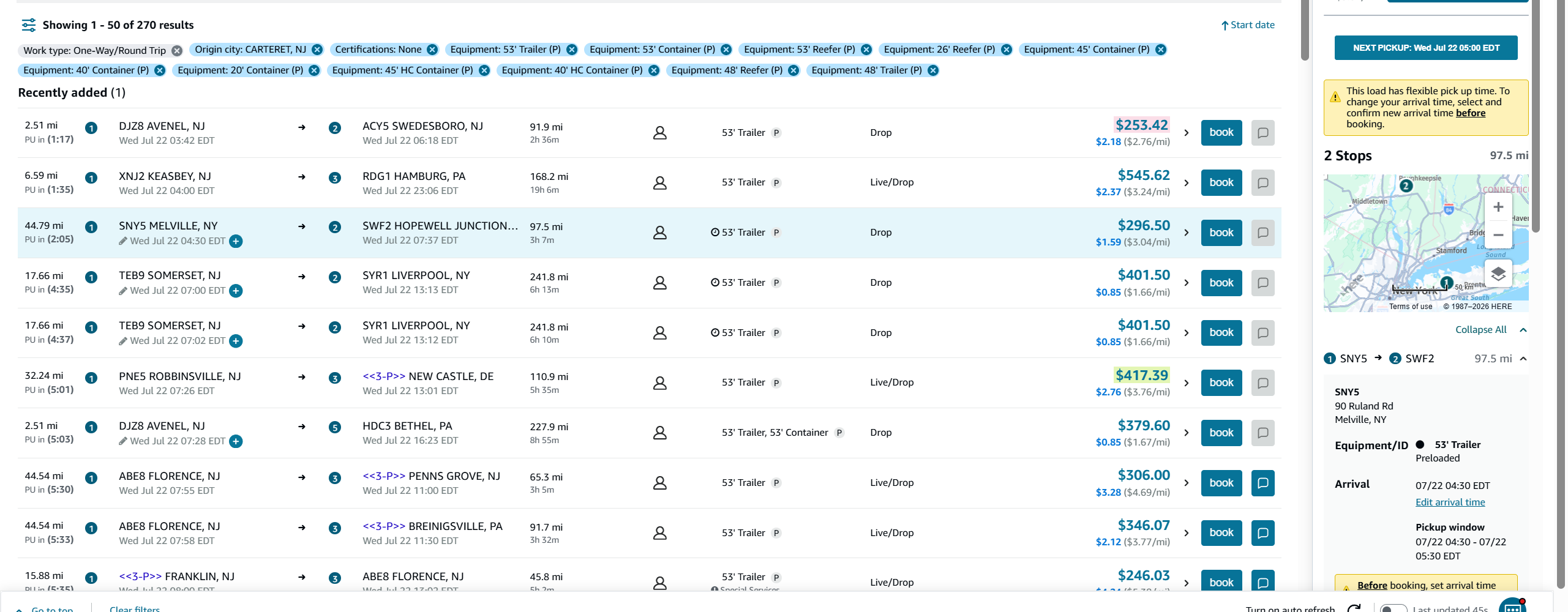Click the refresh icon in the bottom bar
The height and width of the screenshot is (612, 1568).
coord(1354,608)
